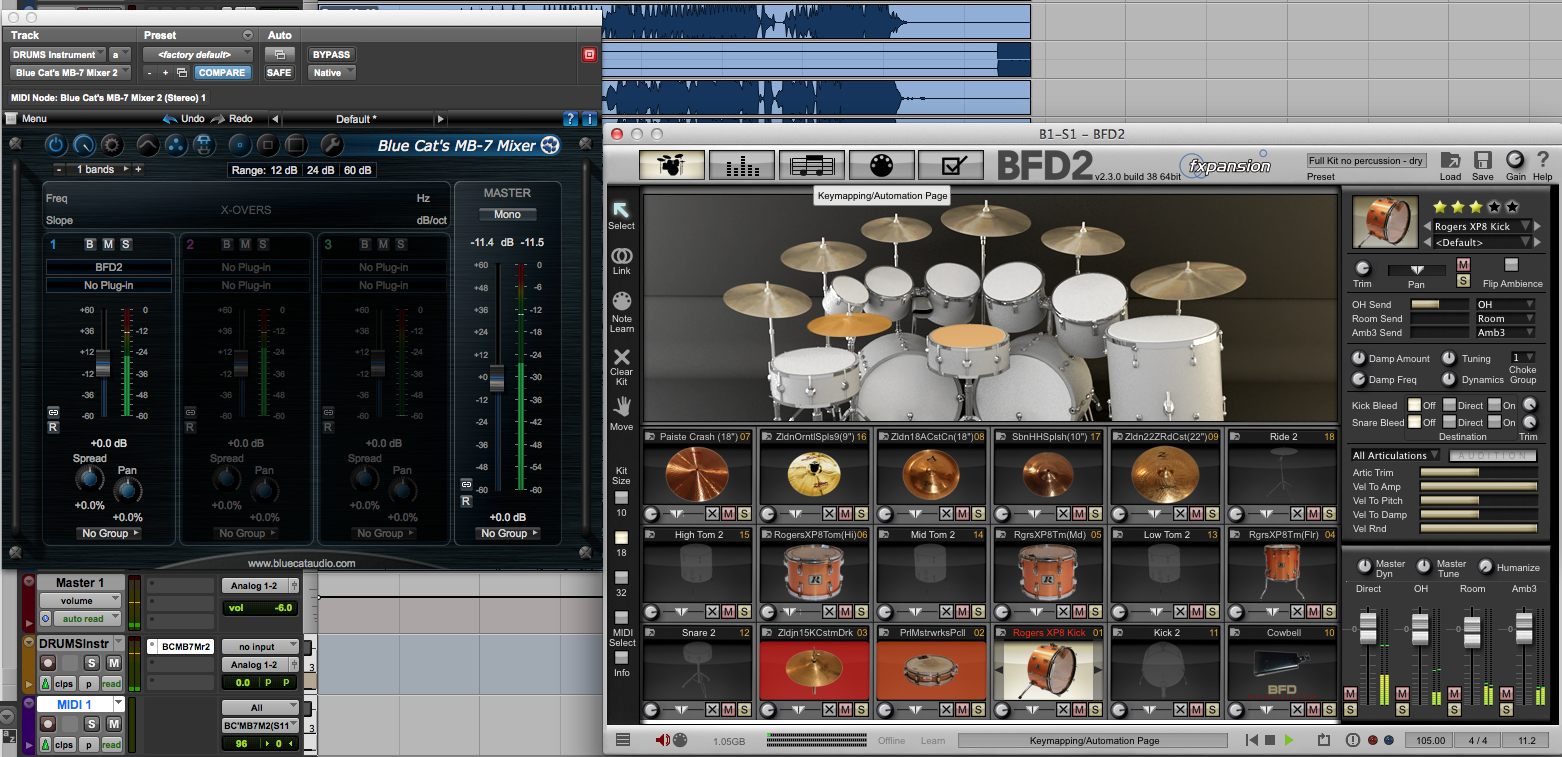Click the BFD2 audio speaker icon
The image size is (1562, 757).
(x=661, y=740)
